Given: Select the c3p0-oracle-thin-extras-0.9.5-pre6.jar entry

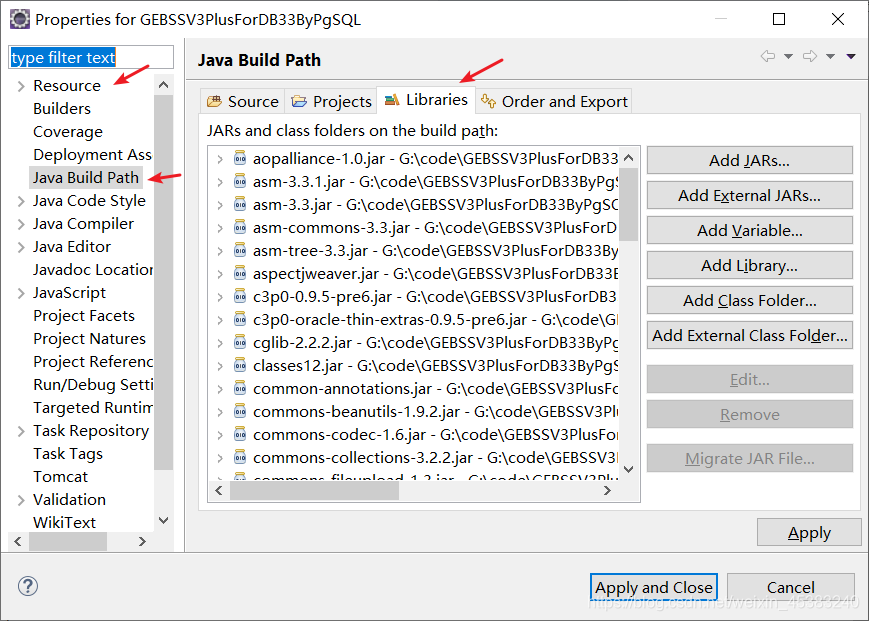Looking at the screenshot, I should [x=435, y=320].
